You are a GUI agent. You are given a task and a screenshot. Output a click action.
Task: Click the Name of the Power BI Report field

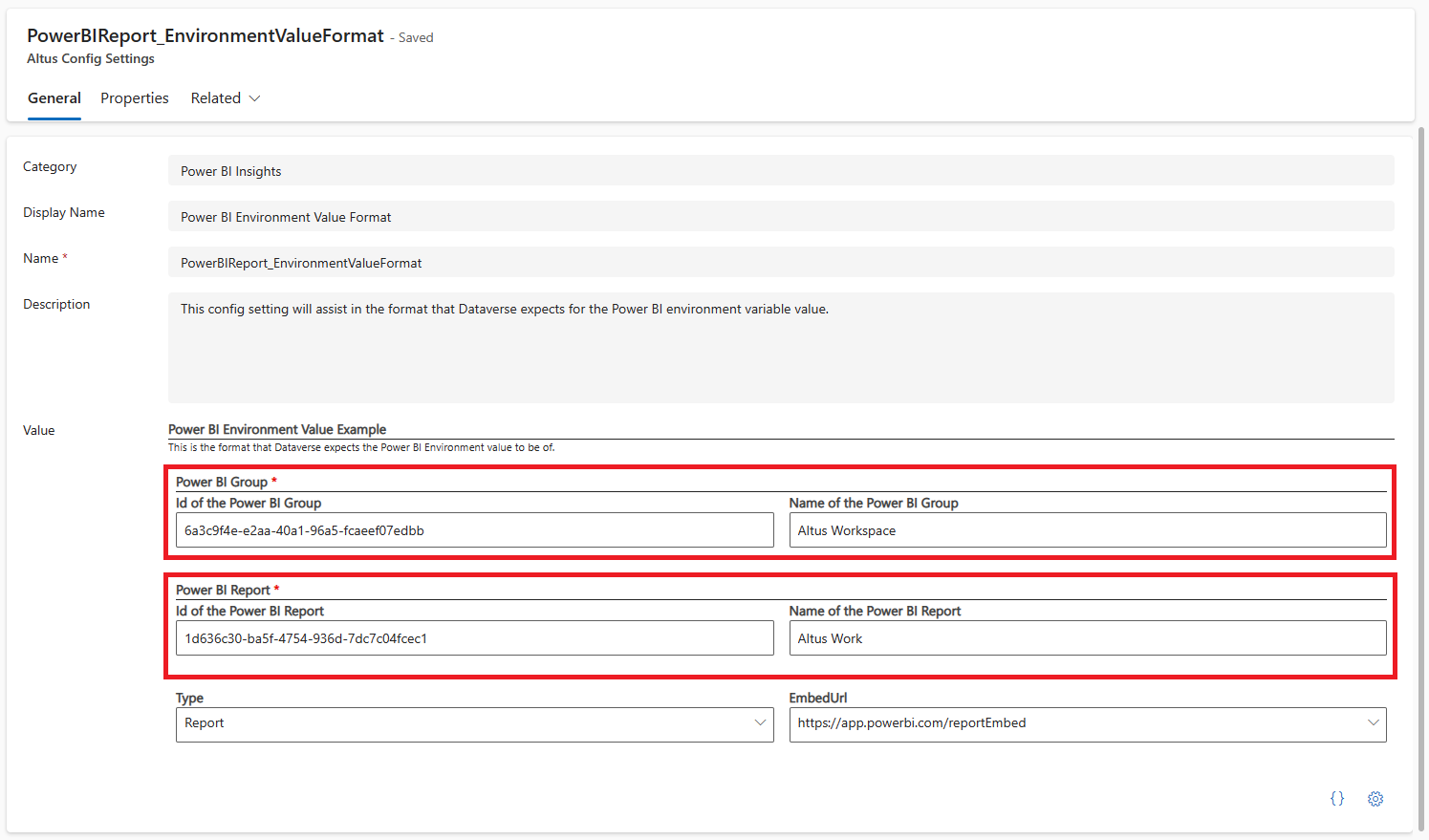pos(1088,638)
